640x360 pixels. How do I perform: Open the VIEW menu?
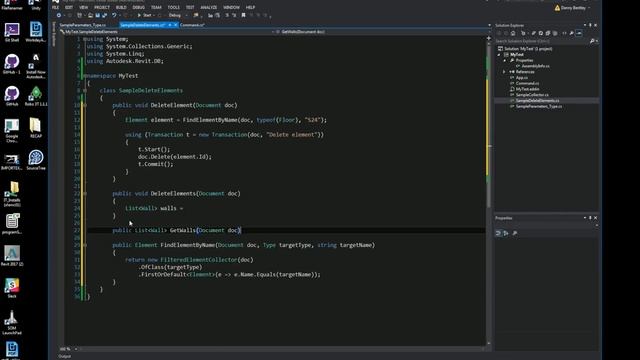click(x=83, y=7)
